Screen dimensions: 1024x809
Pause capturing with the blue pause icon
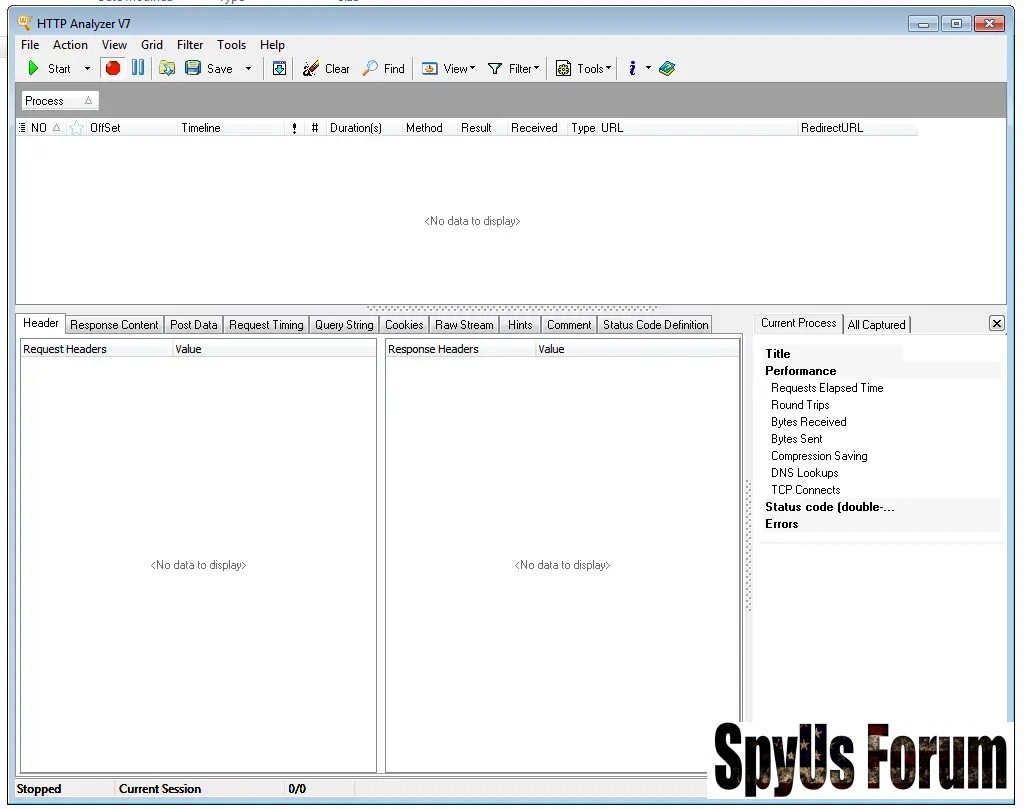coord(138,68)
